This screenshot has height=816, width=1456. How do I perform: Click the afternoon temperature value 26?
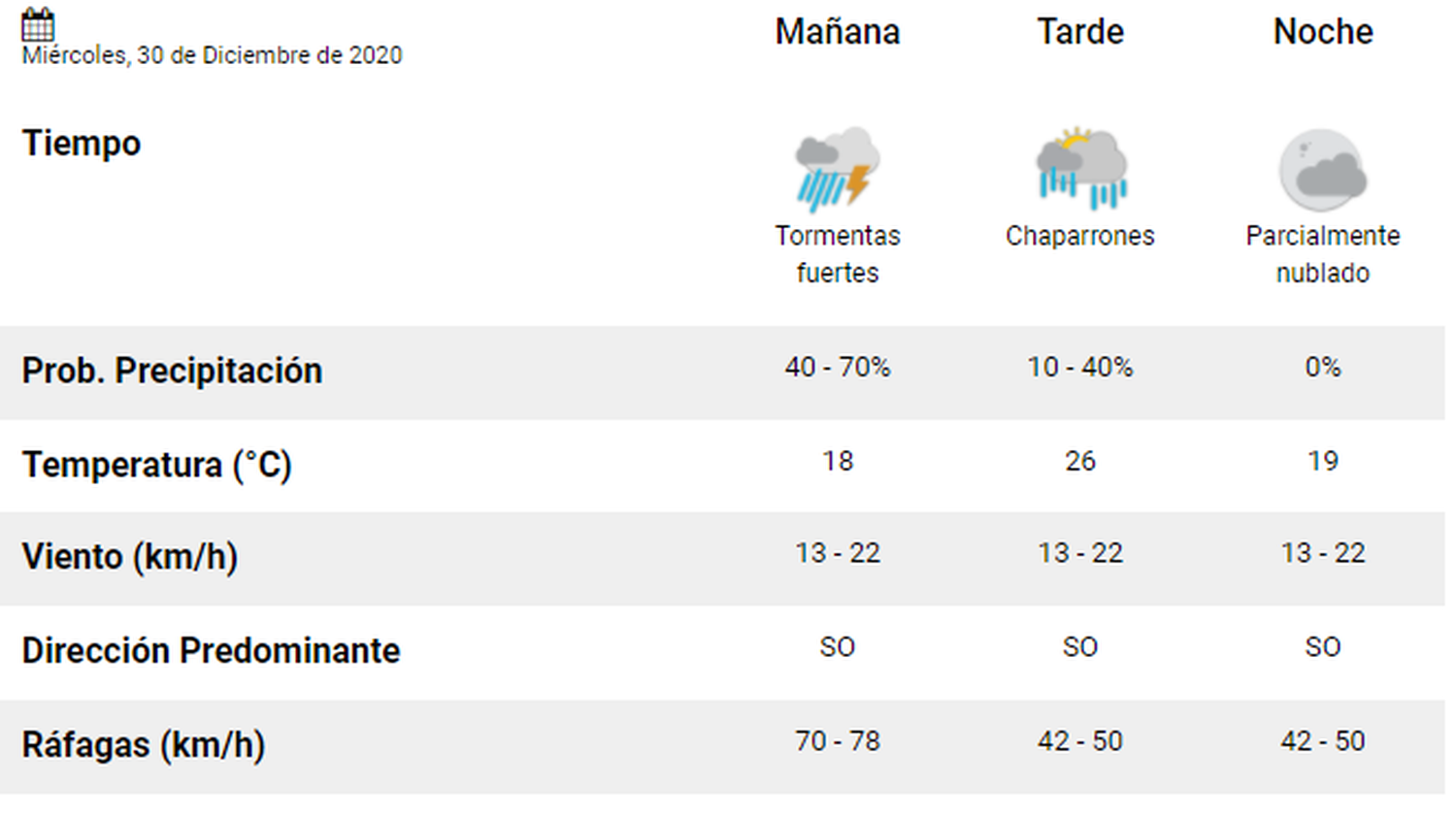[x=1080, y=461]
